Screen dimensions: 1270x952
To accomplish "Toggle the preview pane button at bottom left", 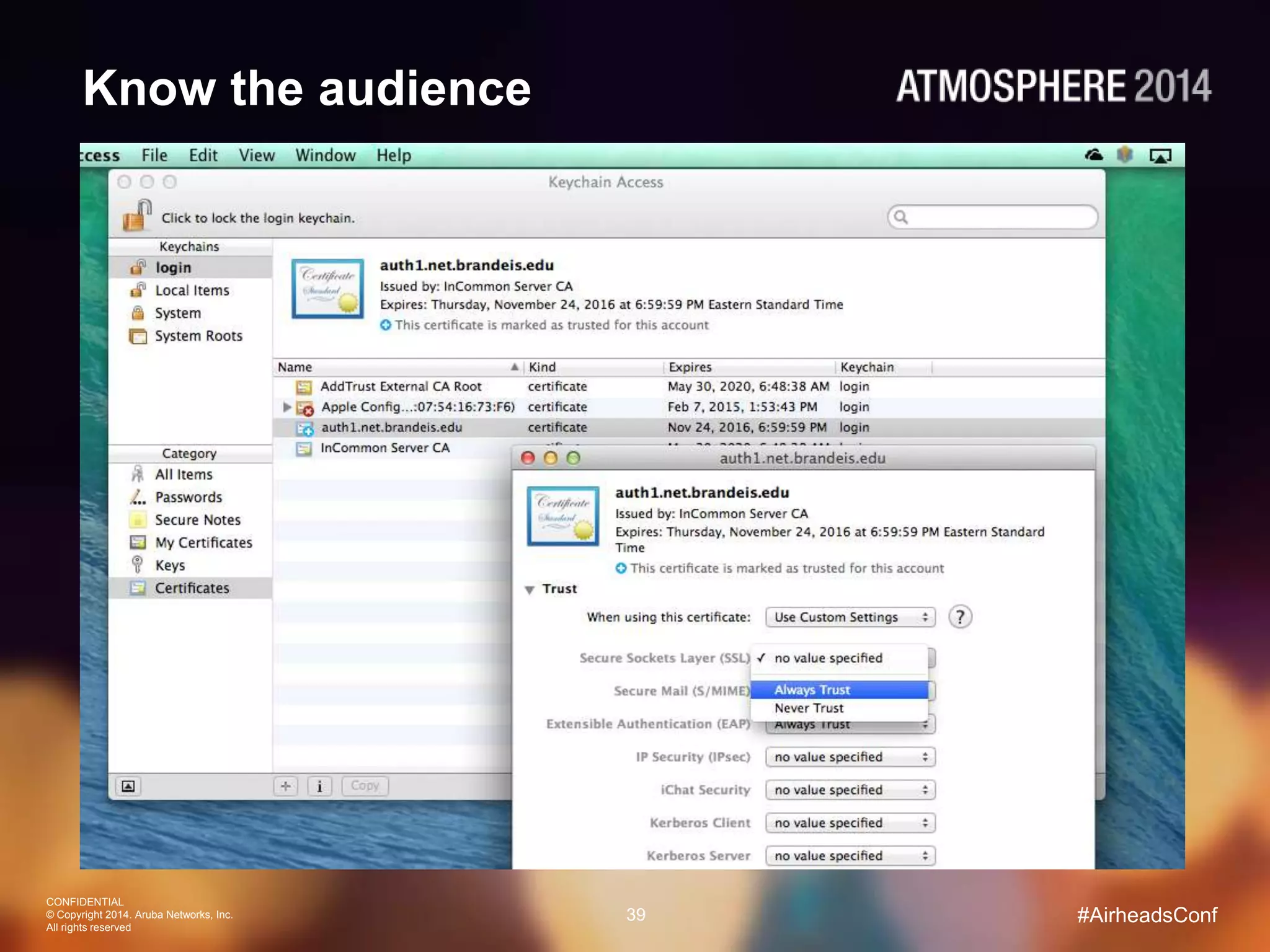I will coord(128,786).
